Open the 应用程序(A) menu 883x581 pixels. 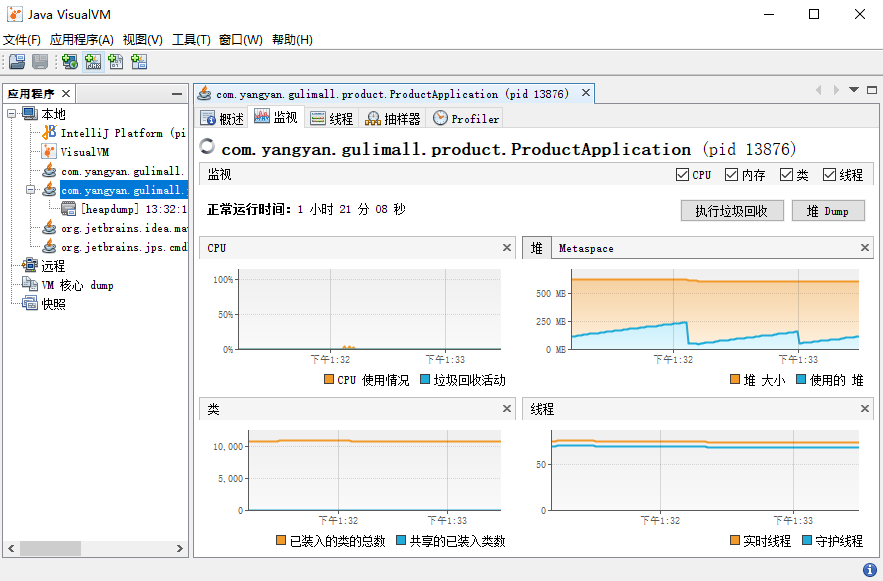[82, 40]
